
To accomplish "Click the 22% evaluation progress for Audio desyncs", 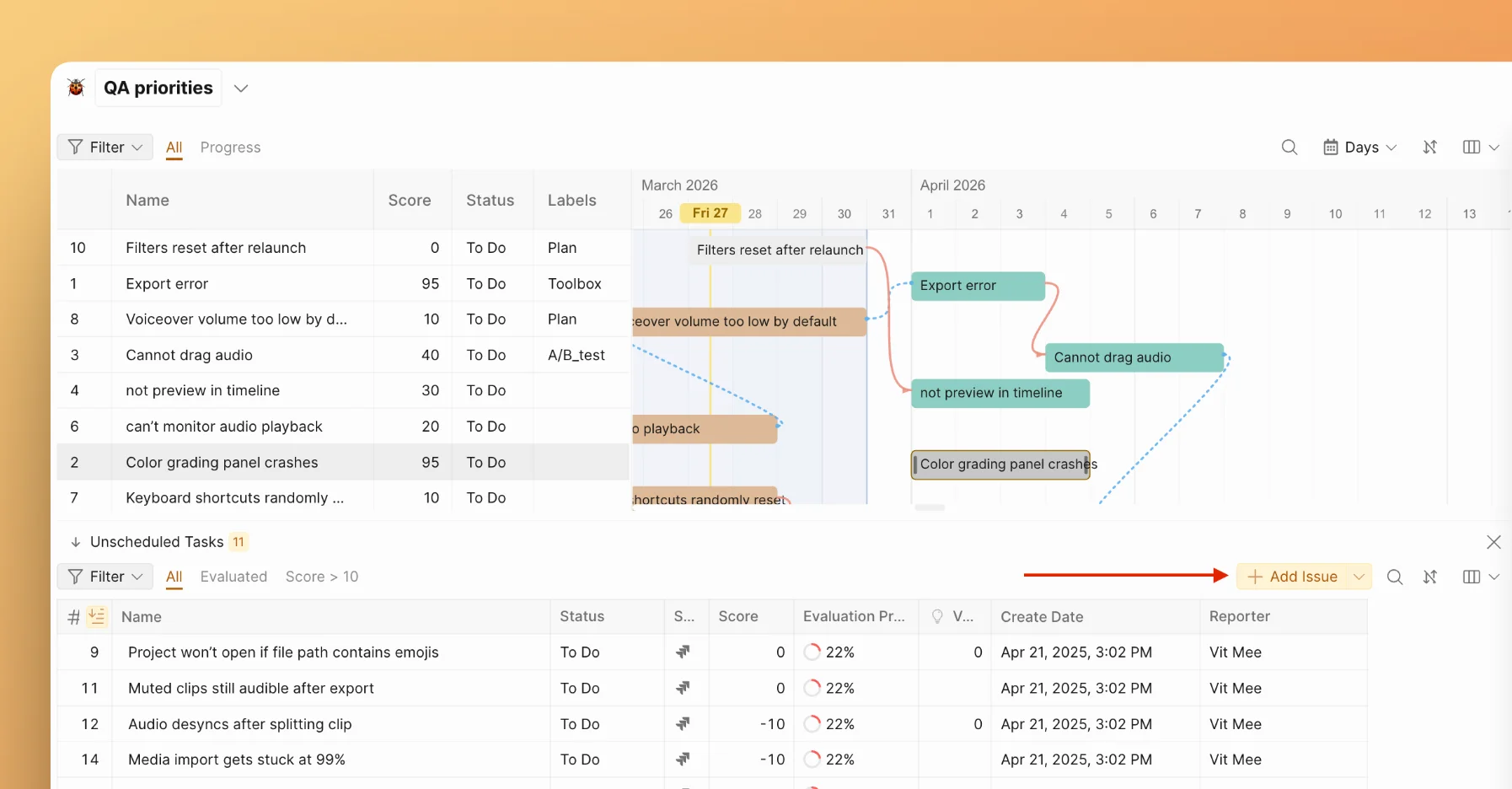I will 830,724.
